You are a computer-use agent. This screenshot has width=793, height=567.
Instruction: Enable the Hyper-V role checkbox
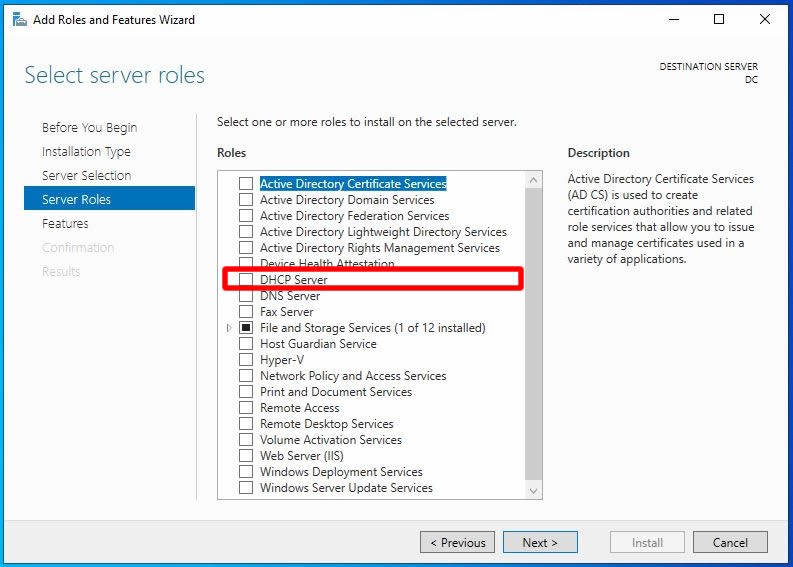coord(246,360)
